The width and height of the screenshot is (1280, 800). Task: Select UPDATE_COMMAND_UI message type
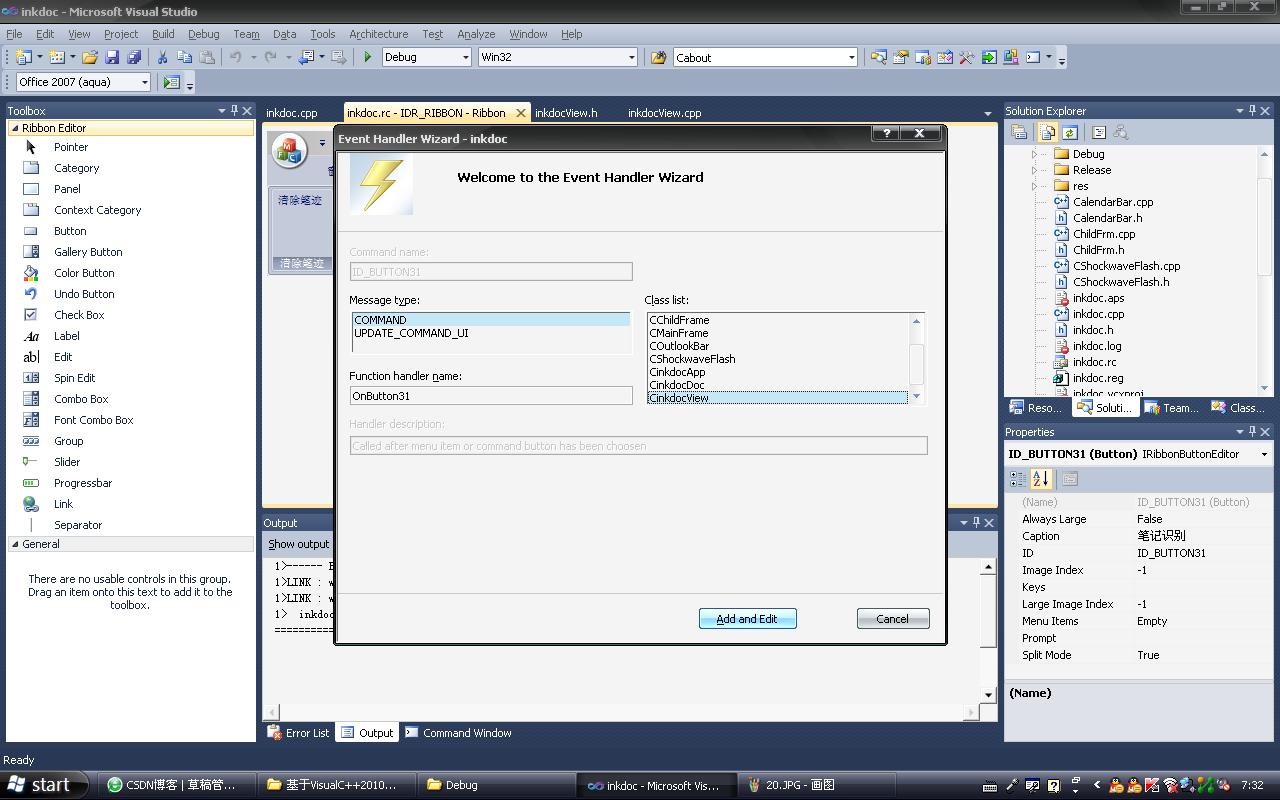pyautogui.click(x=411, y=333)
